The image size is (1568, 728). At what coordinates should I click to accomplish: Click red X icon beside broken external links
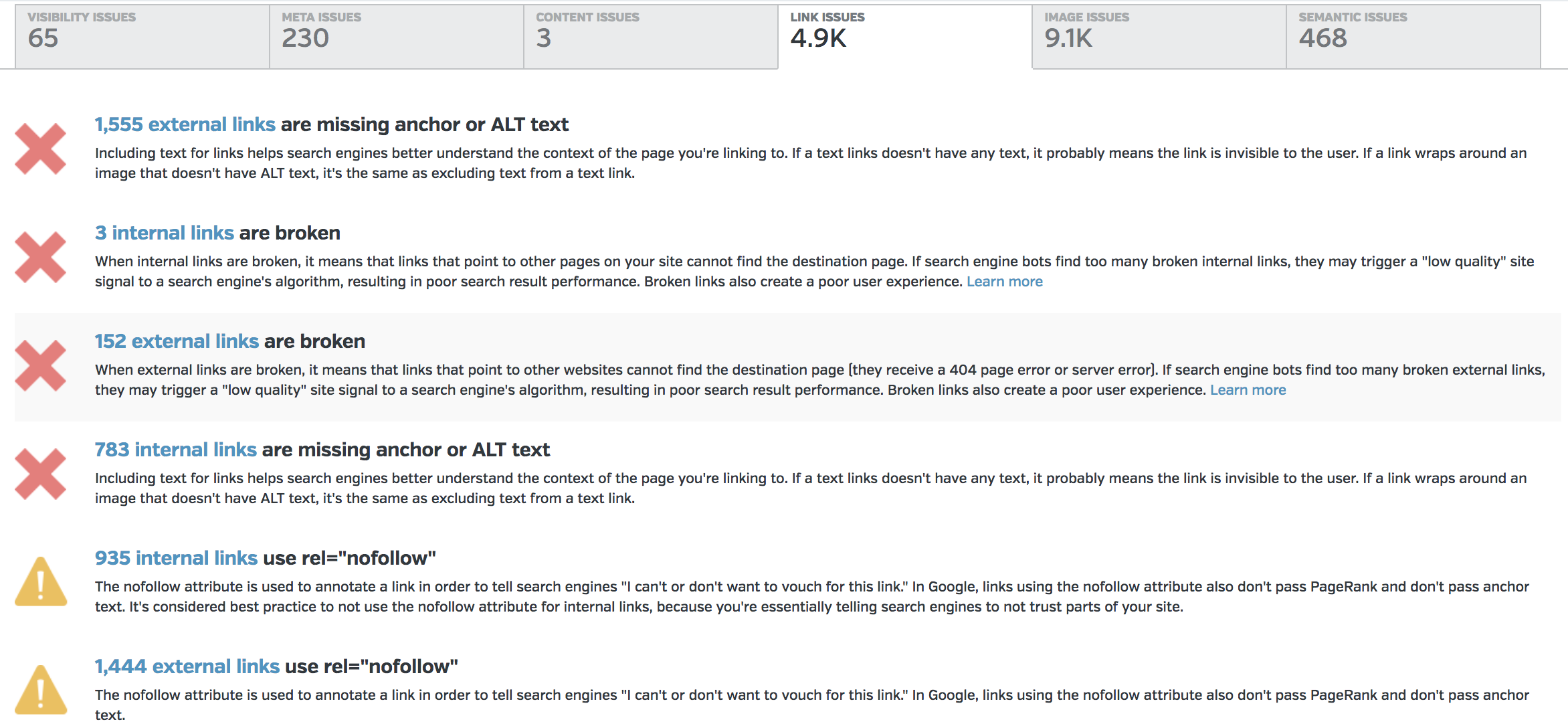tap(40, 365)
